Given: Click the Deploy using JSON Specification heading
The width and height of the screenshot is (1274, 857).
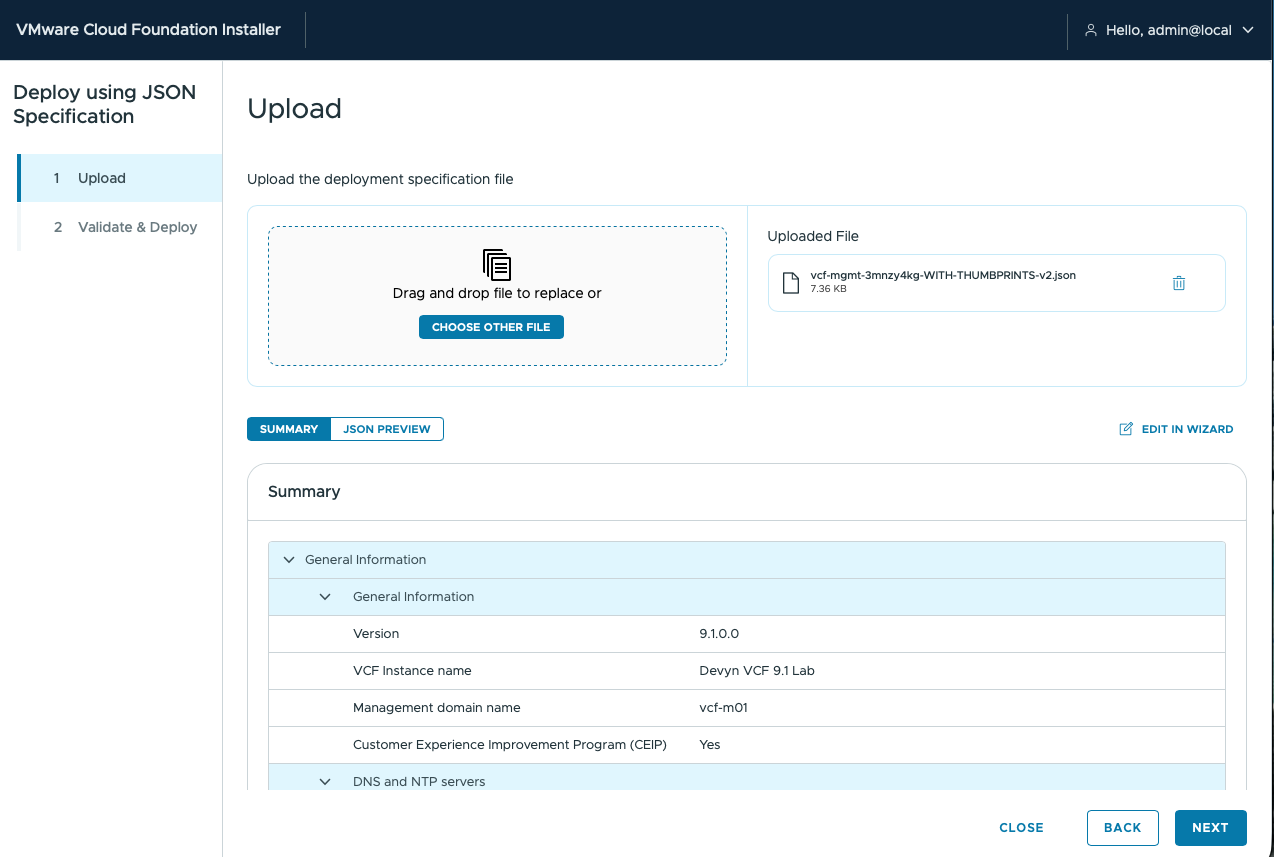Looking at the screenshot, I should pyautogui.click(x=105, y=104).
